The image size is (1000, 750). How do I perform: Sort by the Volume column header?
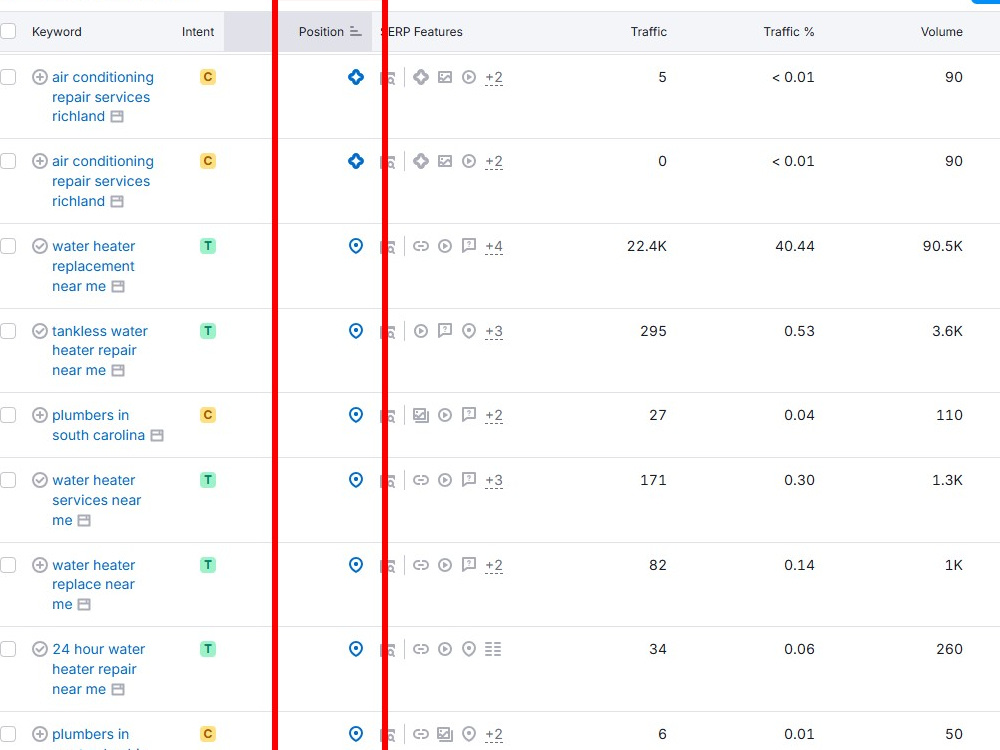click(941, 31)
